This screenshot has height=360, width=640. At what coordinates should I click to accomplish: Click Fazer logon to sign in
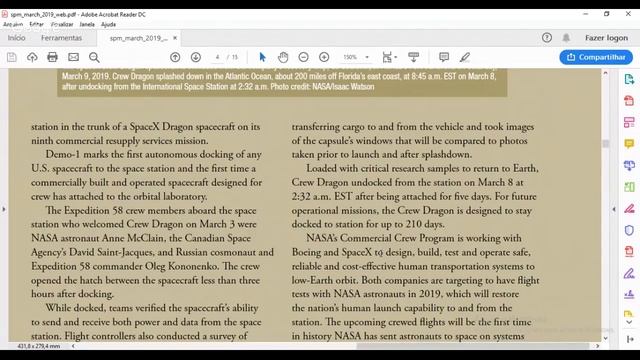[x=606, y=38]
